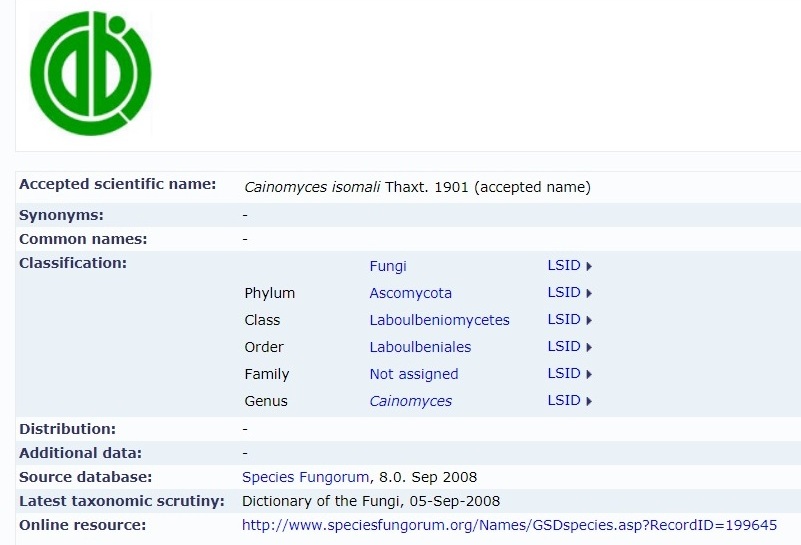Screen dimensions: 801x545
Task: Open the Species Fungorum source database link
Action: point(305,477)
